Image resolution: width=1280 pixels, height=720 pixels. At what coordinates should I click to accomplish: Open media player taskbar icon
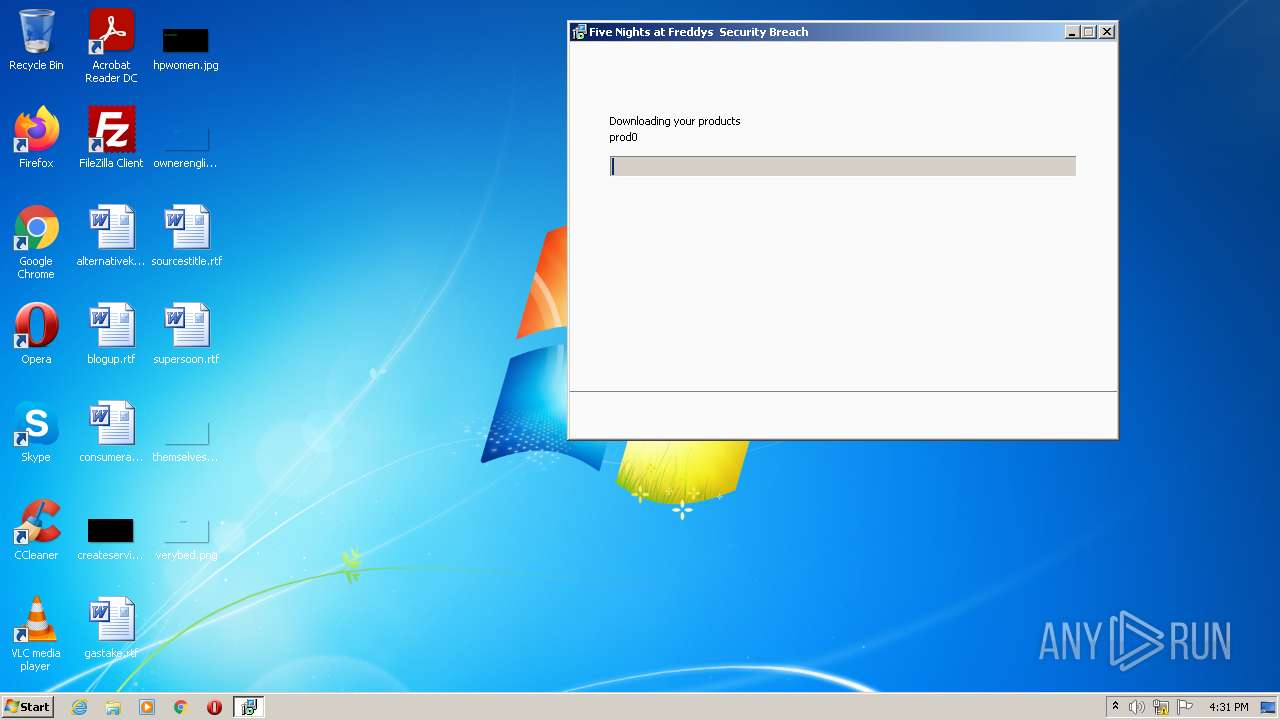click(147, 707)
